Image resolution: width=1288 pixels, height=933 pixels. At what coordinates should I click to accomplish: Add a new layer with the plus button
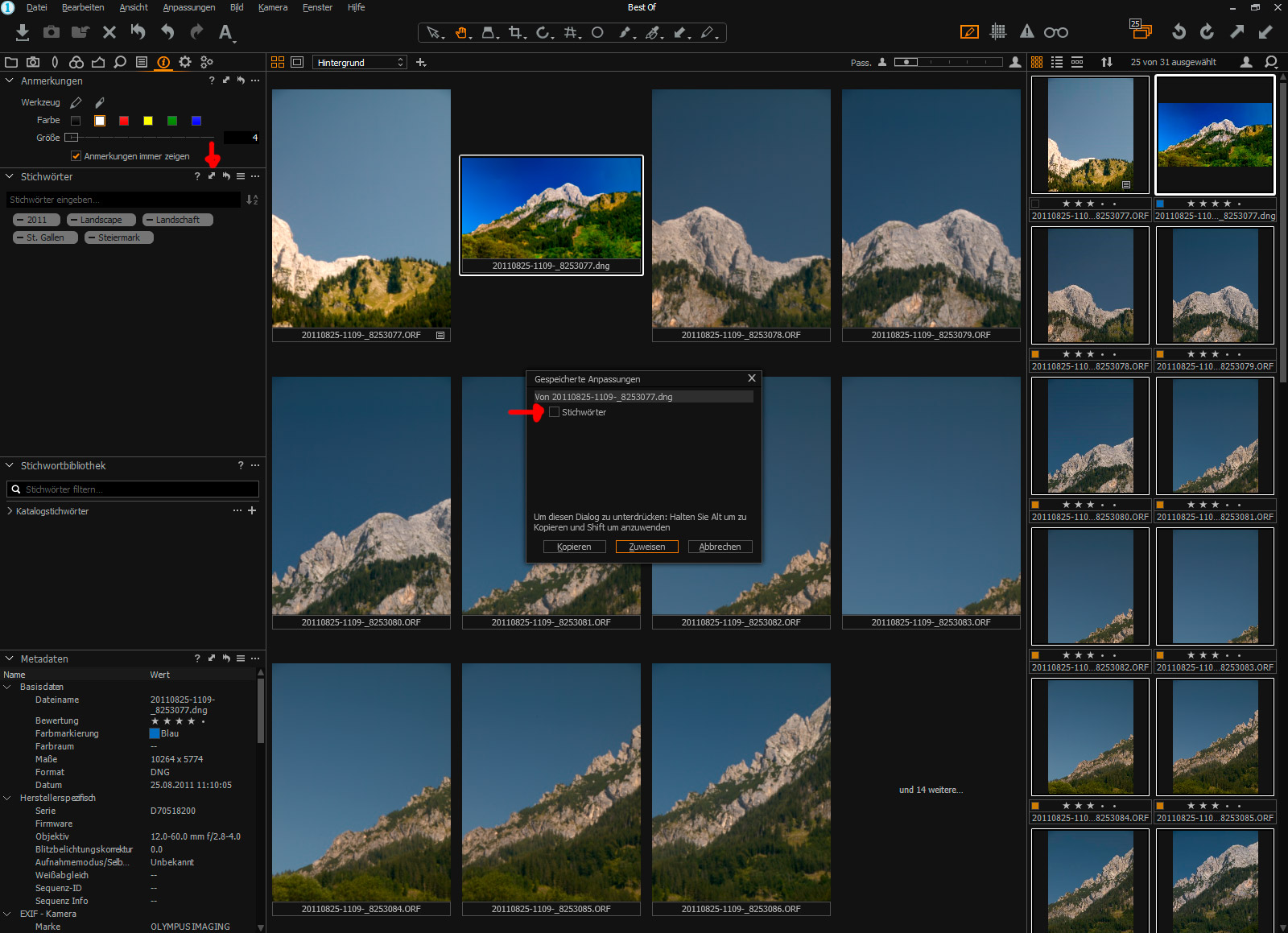pyautogui.click(x=421, y=62)
